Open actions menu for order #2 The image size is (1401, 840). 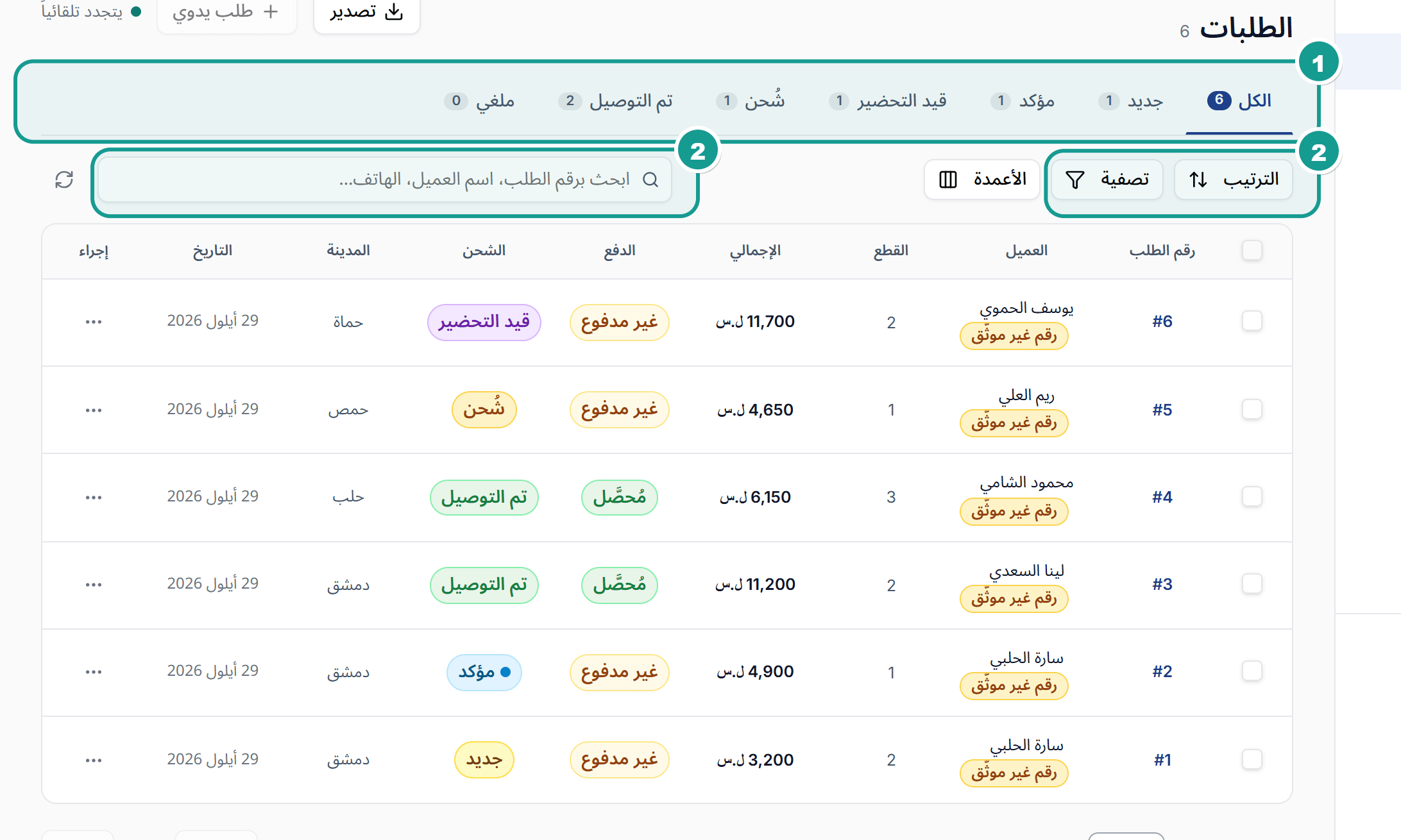pyautogui.click(x=94, y=672)
